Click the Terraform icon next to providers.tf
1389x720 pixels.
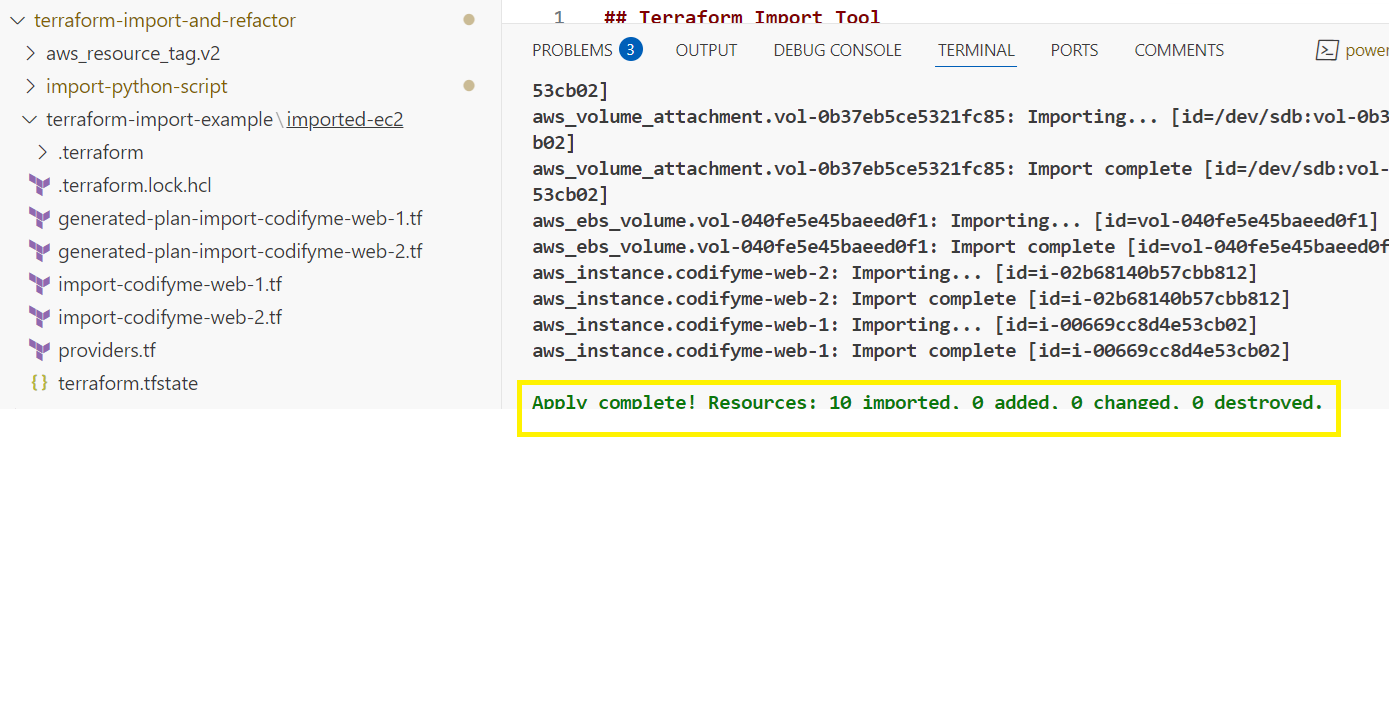point(40,350)
